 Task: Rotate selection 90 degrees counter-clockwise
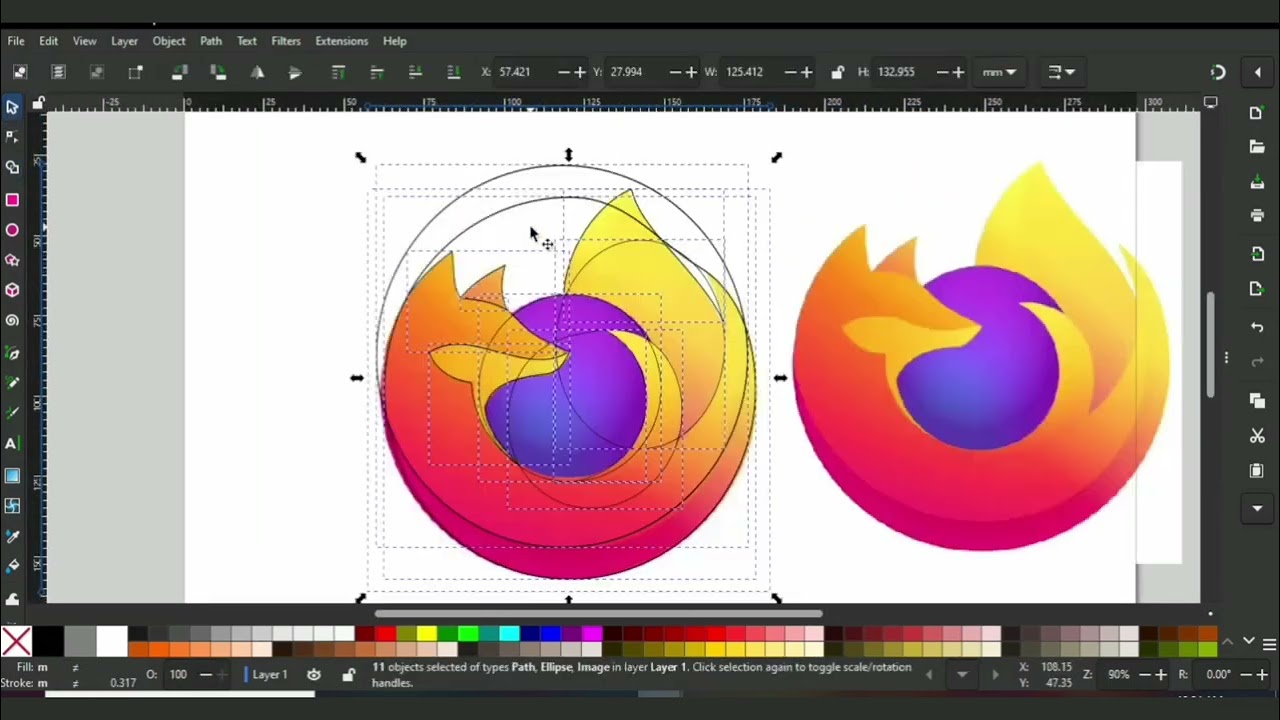pyautogui.click(x=180, y=72)
